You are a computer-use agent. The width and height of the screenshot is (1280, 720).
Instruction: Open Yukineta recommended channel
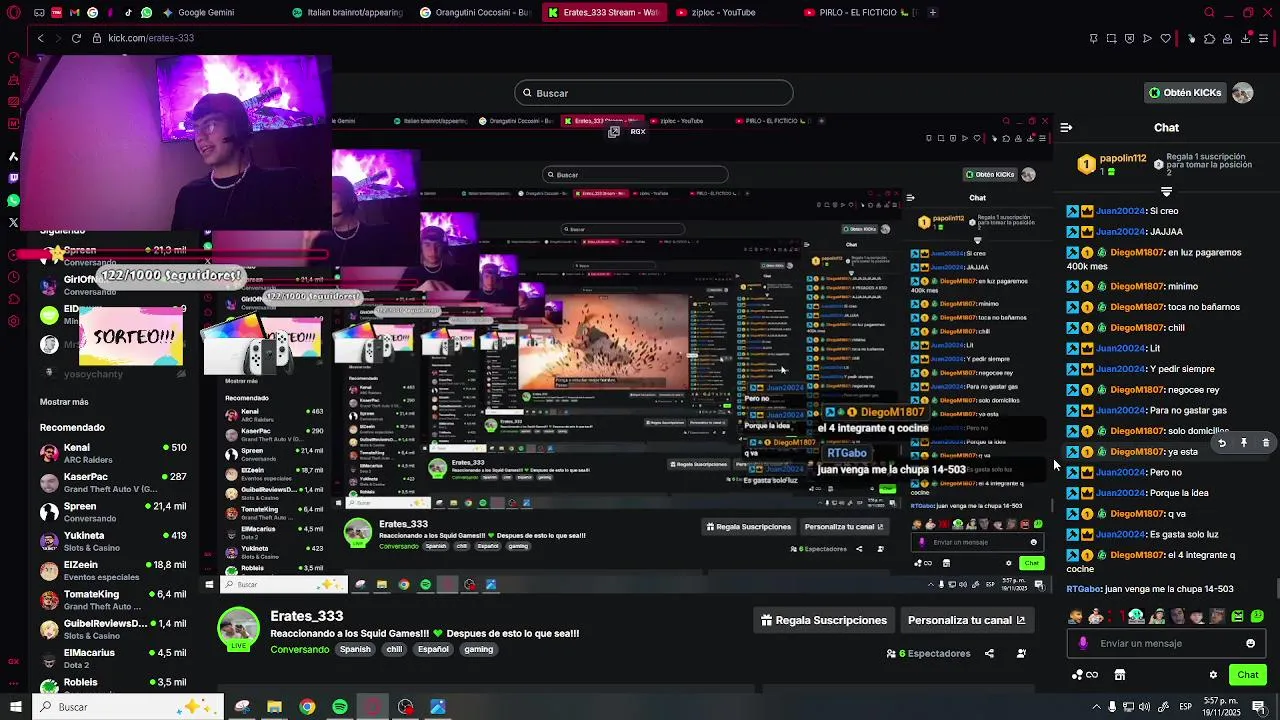(x=112, y=541)
